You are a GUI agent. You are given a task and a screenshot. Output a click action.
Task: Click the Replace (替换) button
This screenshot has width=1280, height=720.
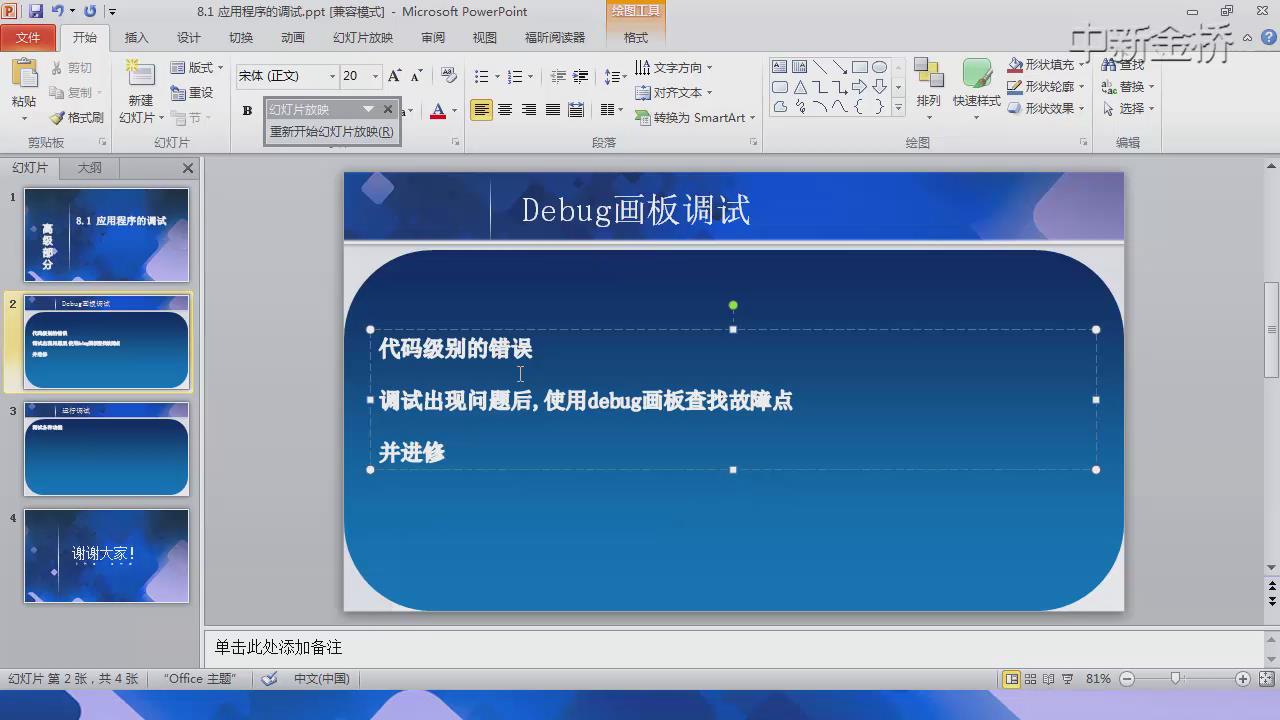coord(1128,87)
